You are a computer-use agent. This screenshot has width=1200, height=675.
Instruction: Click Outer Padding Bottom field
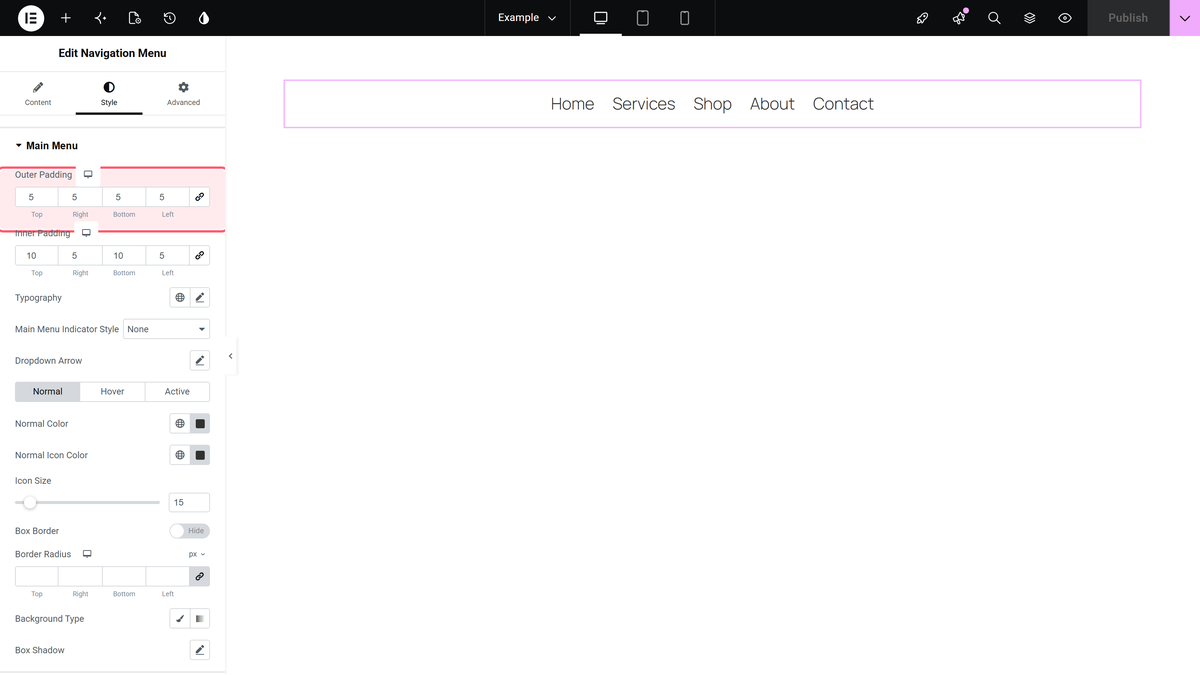tap(124, 197)
